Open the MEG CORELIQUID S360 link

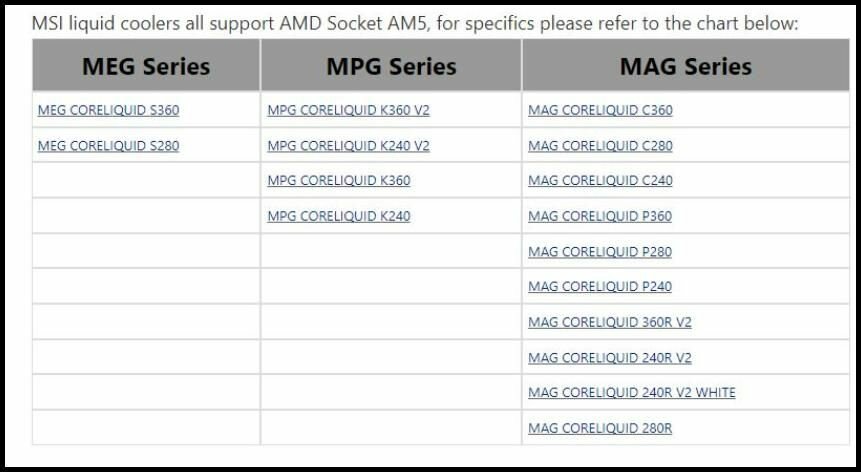click(x=108, y=110)
